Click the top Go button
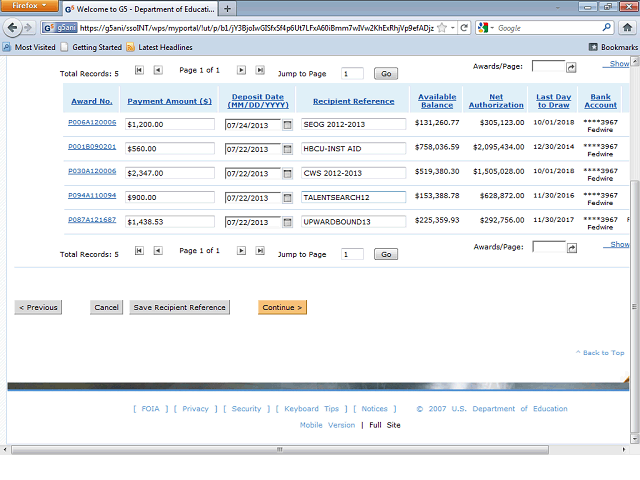640x480 pixels. [x=386, y=73]
